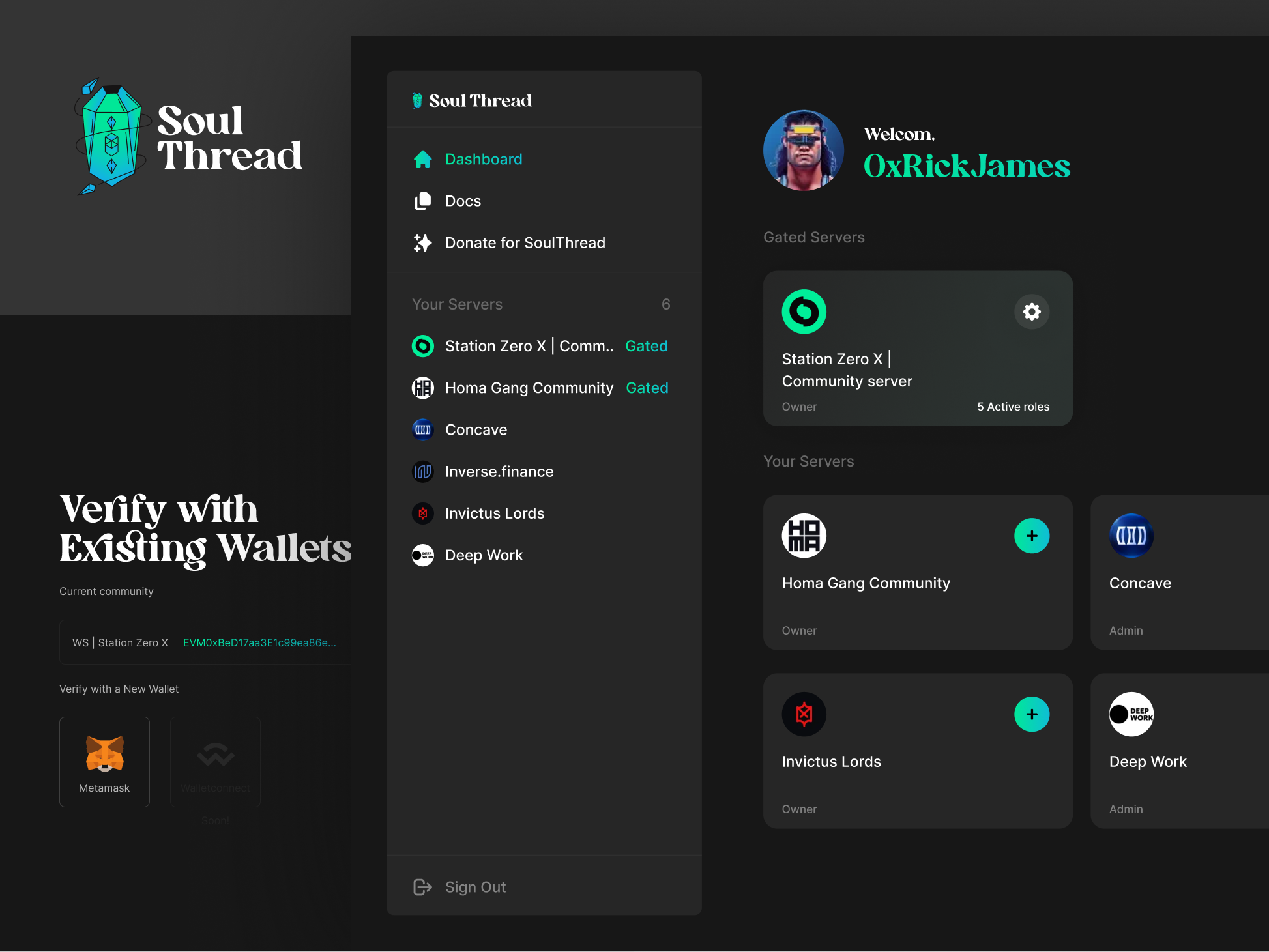The image size is (1269, 952).
Task: Click 'Your Servers' heading in sidebar
Action: pos(457,304)
